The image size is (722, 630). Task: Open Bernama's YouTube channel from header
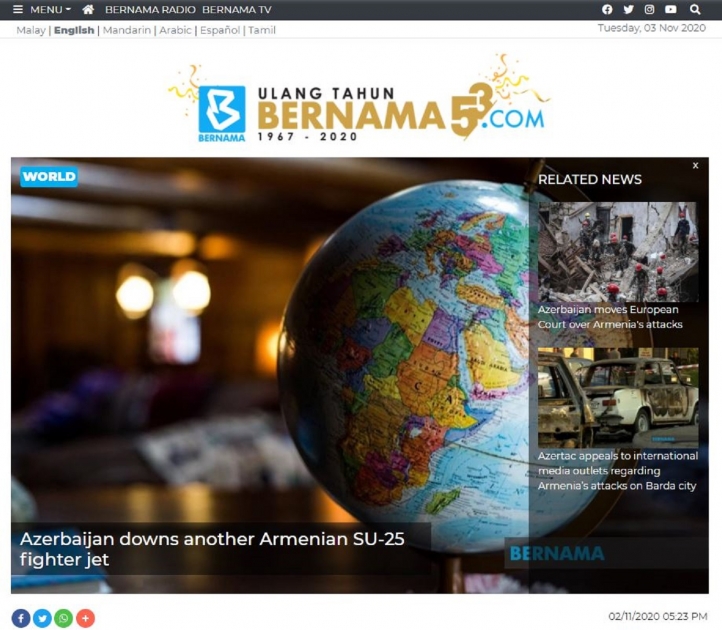point(670,9)
